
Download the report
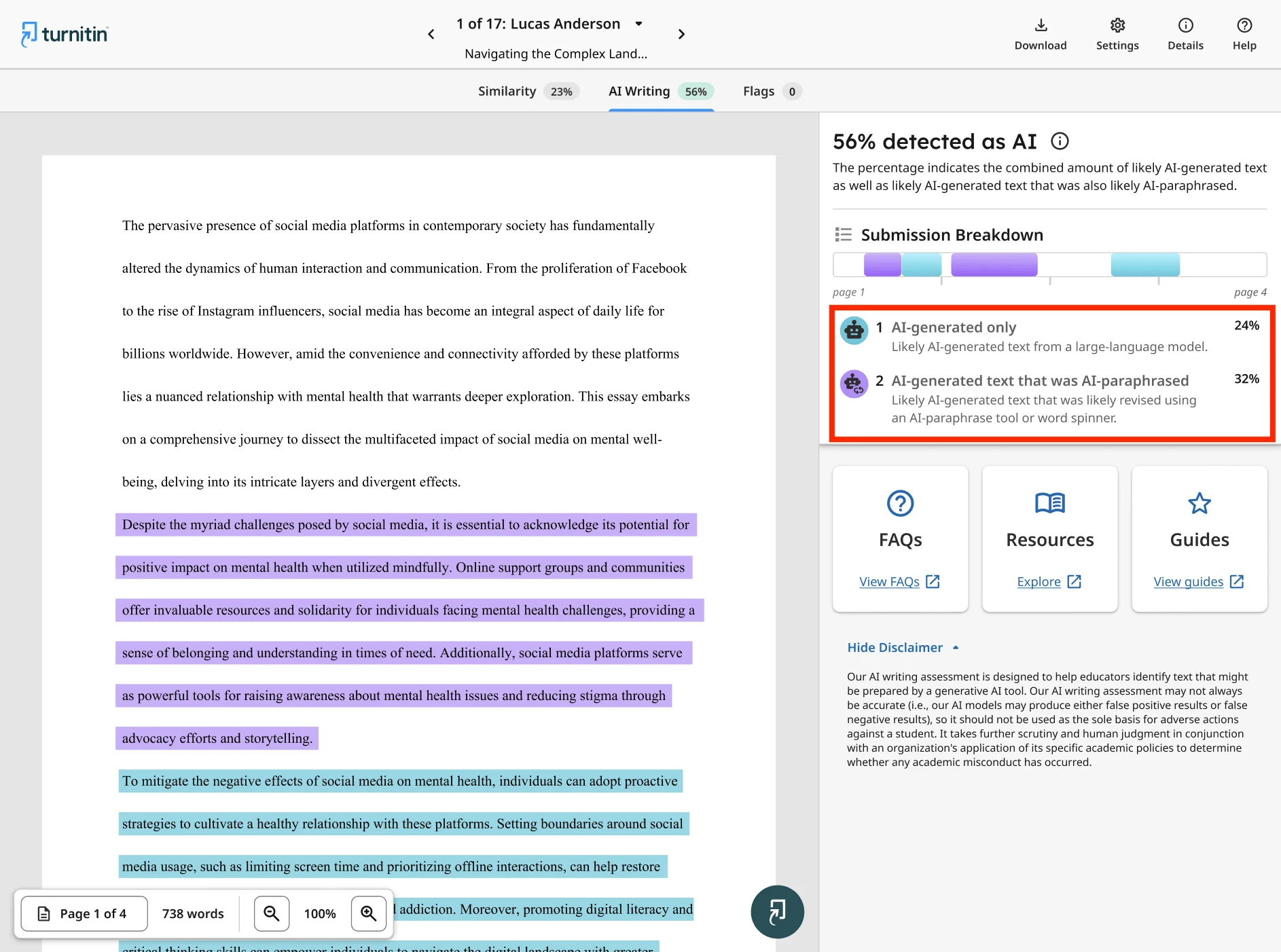(1041, 35)
